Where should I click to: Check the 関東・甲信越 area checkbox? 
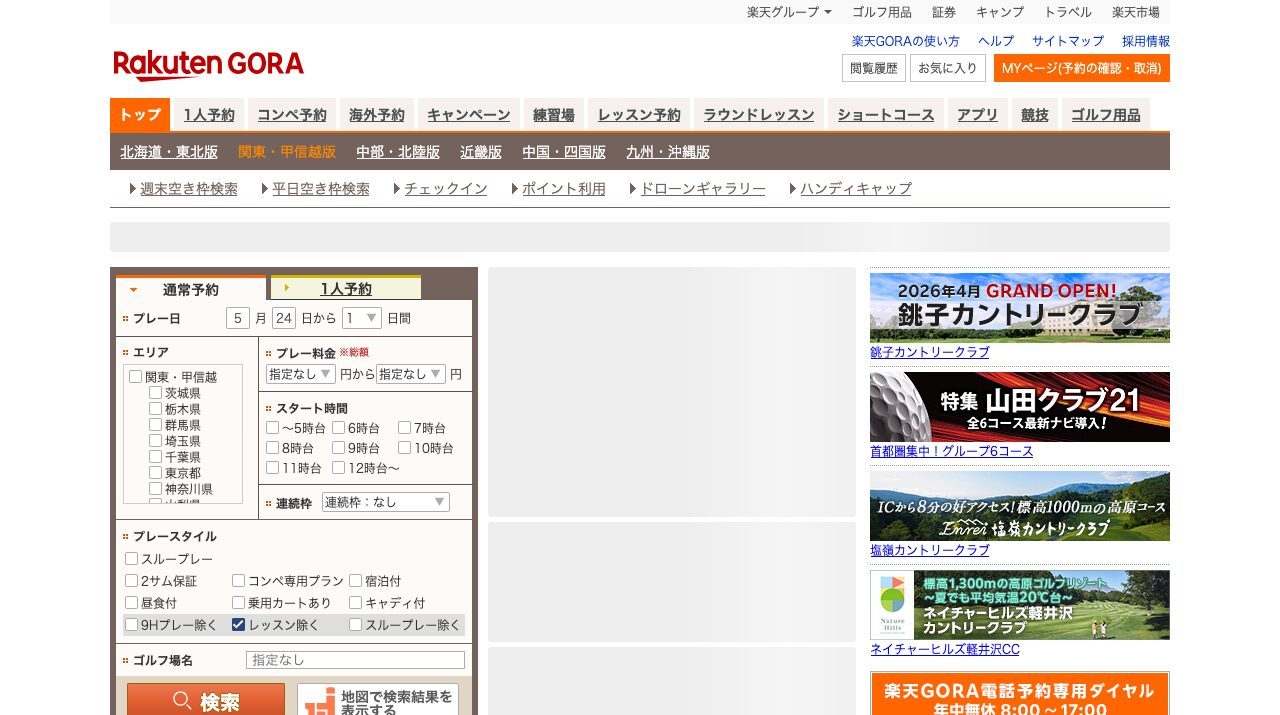coord(135,377)
